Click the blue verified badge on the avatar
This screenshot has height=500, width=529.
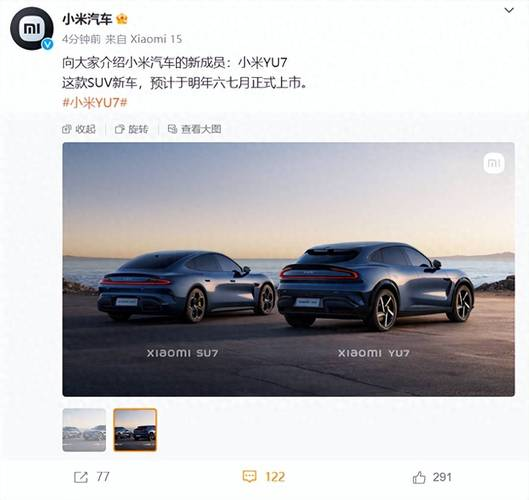48,44
